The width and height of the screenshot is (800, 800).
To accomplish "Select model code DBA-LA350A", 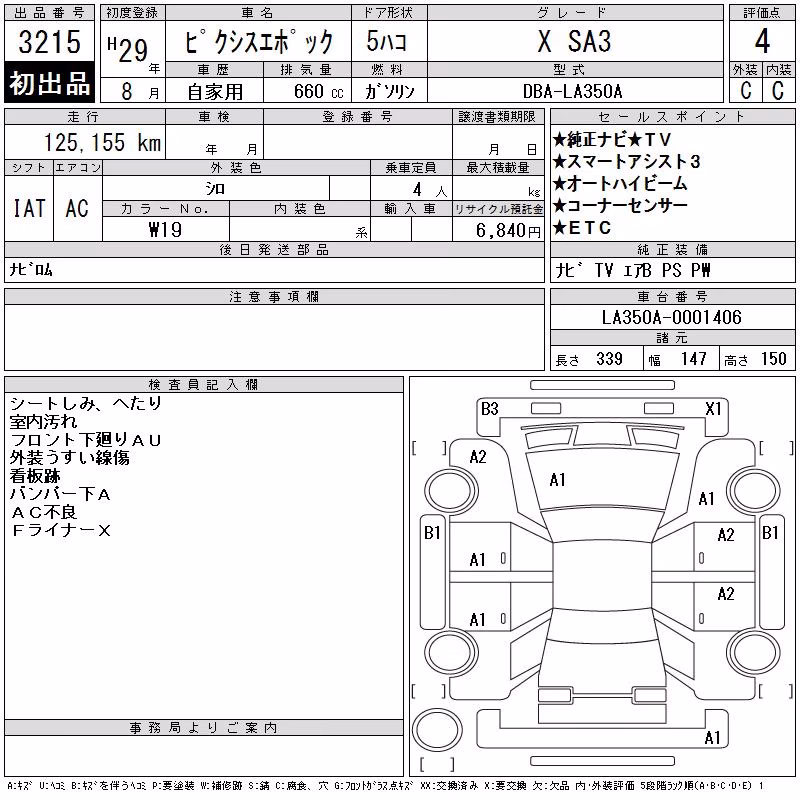I will 572,91.
